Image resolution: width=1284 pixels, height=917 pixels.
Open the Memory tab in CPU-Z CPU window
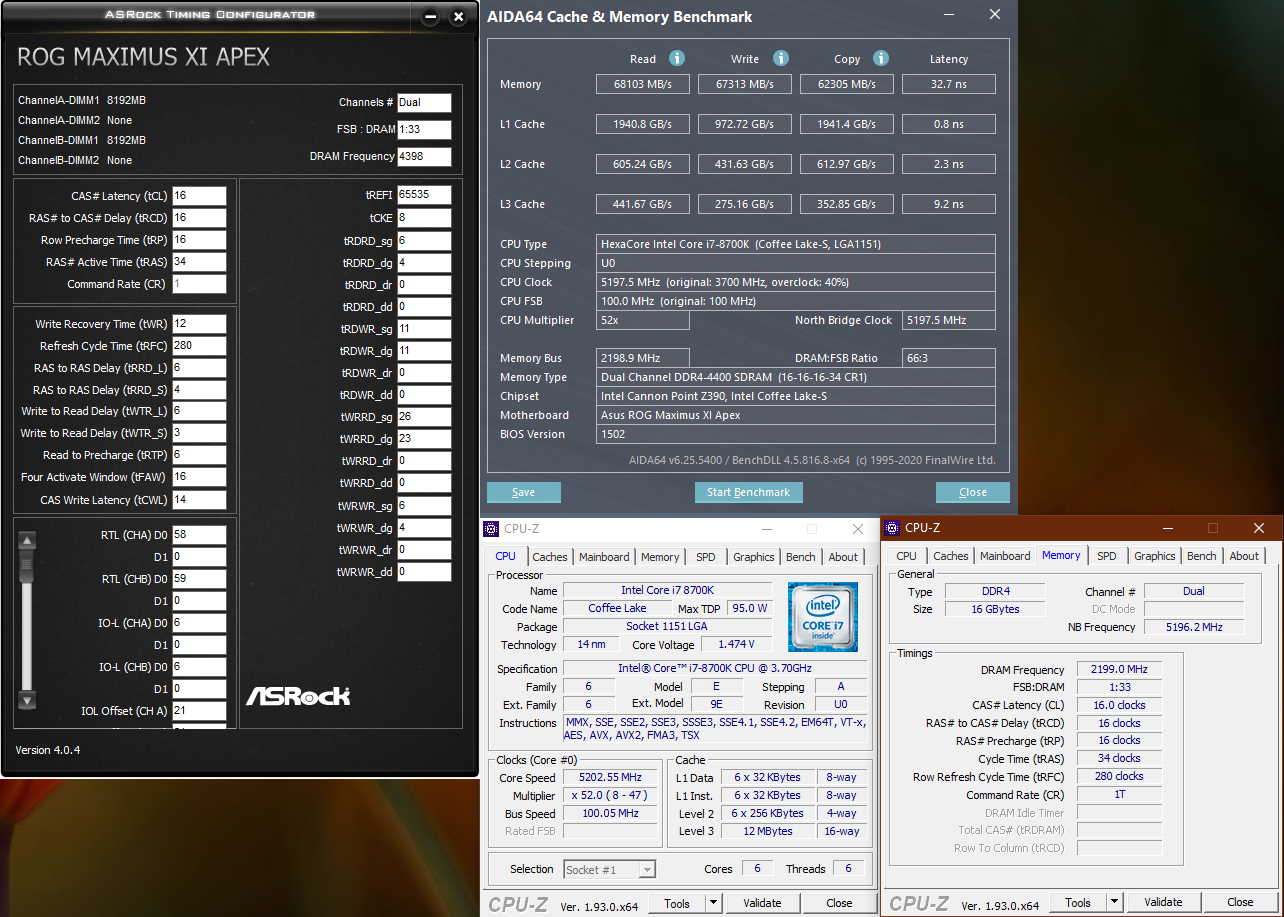(660, 557)
